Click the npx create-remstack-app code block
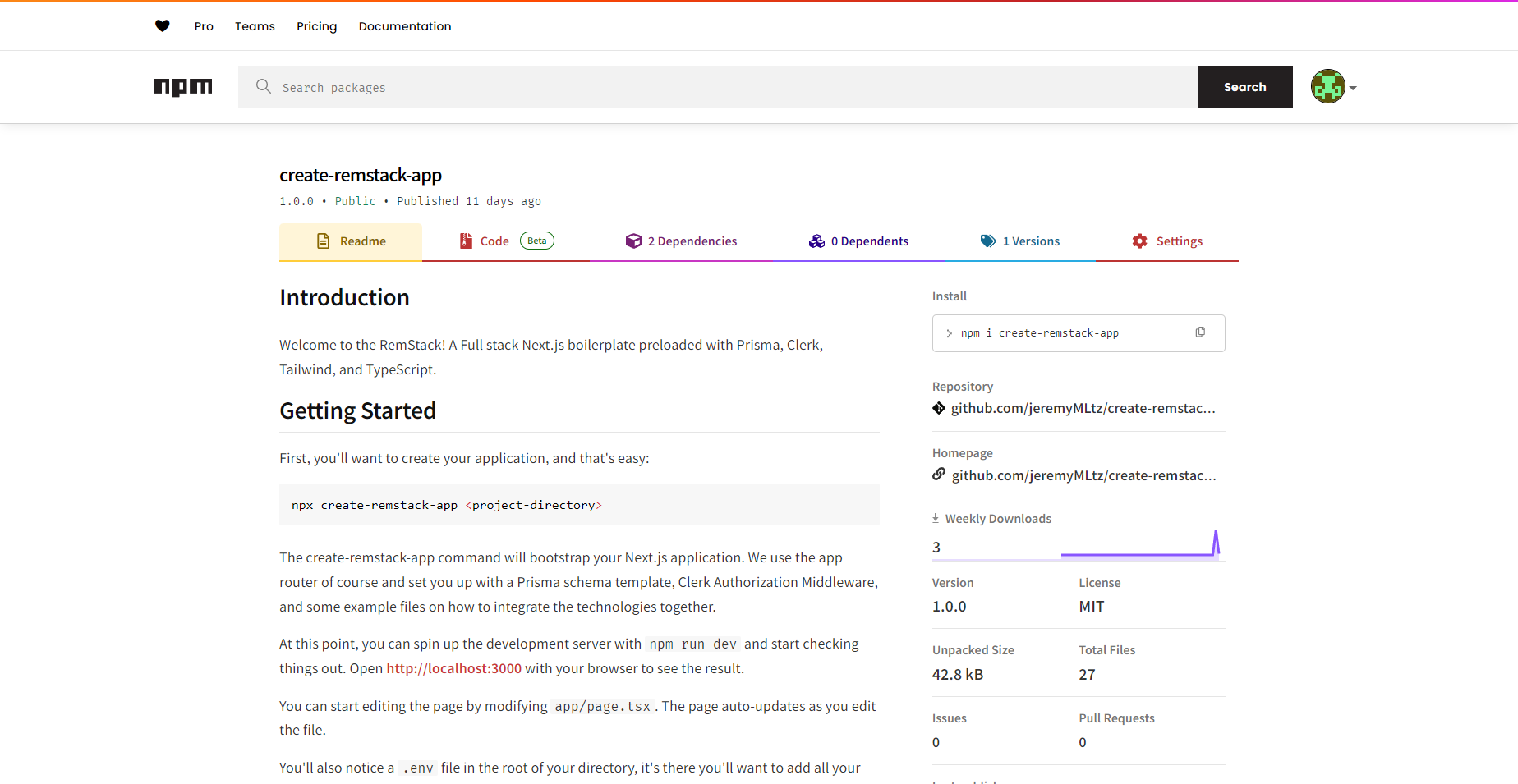1518x784 pixels. pos(579,505)
